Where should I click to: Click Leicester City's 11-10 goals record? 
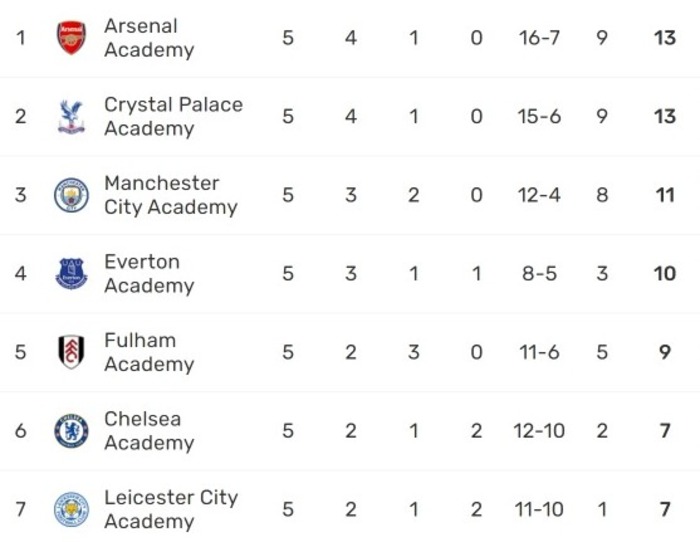539,509
